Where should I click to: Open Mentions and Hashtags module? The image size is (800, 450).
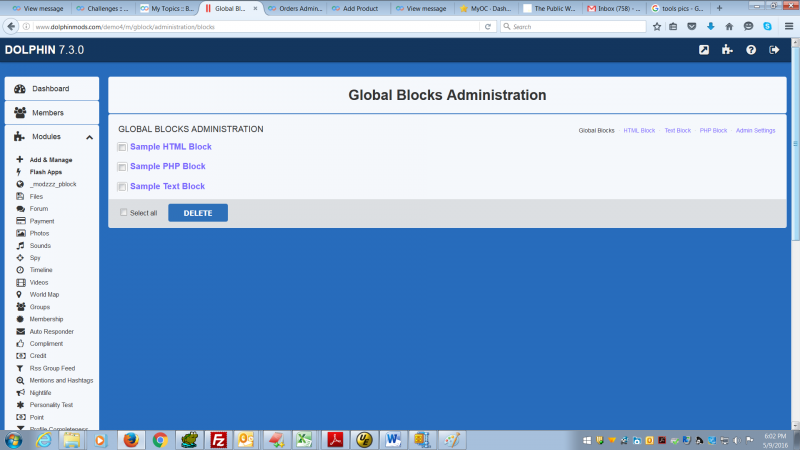pos(61,380)
